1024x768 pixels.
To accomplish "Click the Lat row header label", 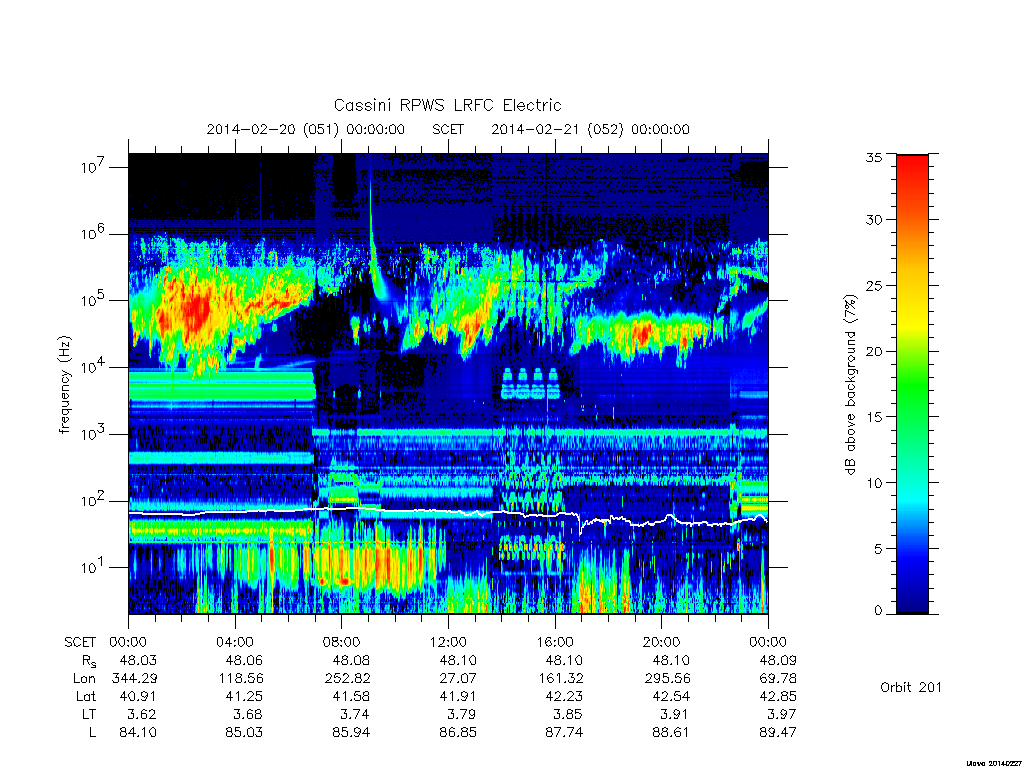I will (x=86, y=696).
